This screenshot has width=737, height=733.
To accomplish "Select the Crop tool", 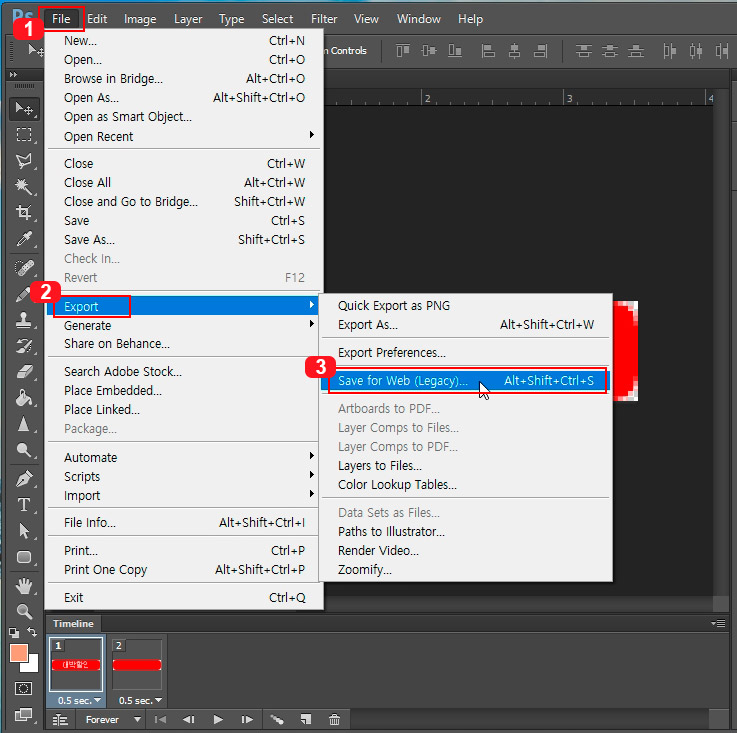I will click(x=24, y=213).
